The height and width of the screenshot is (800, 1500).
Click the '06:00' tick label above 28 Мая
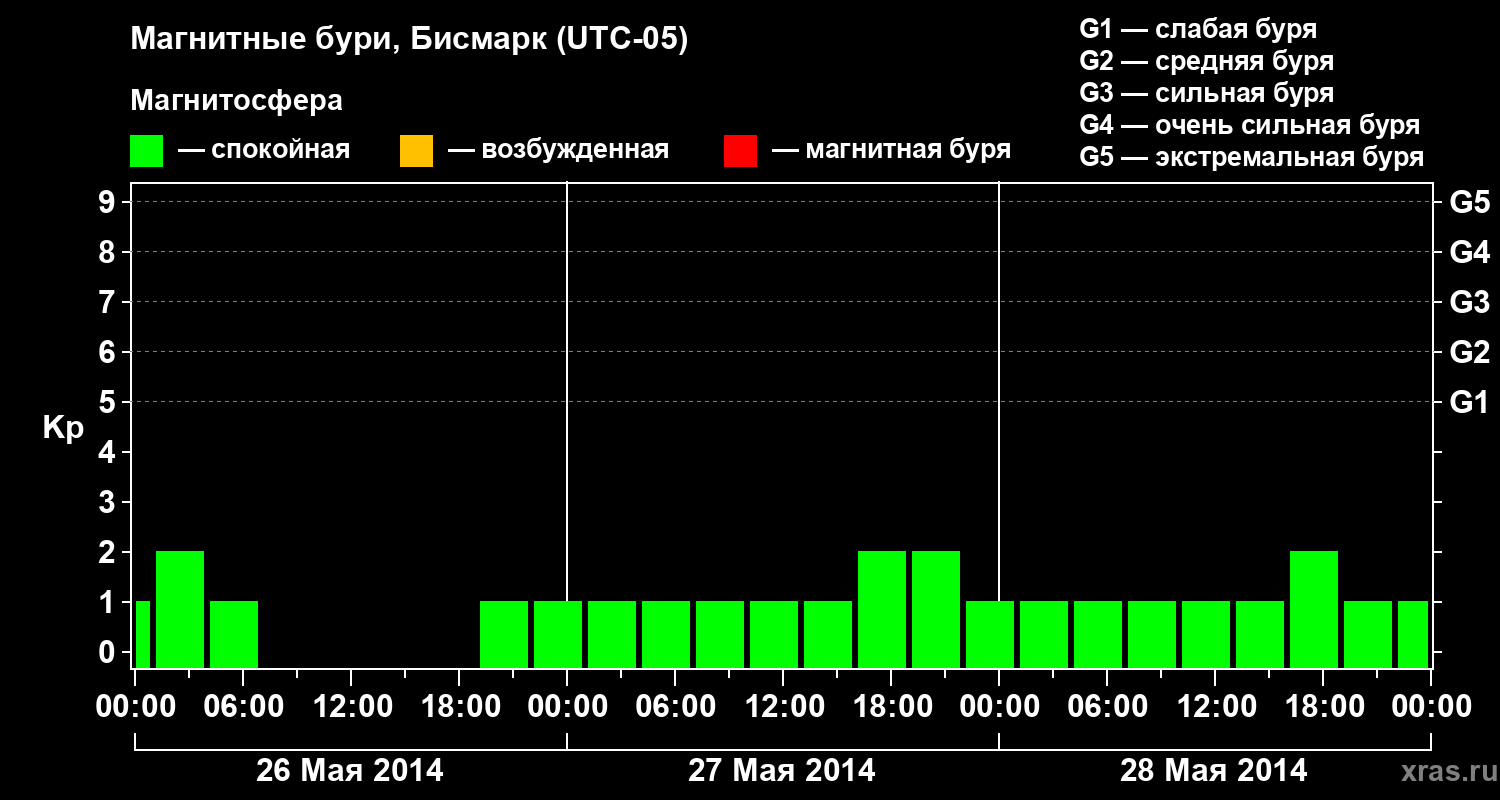coord(1107,707)
